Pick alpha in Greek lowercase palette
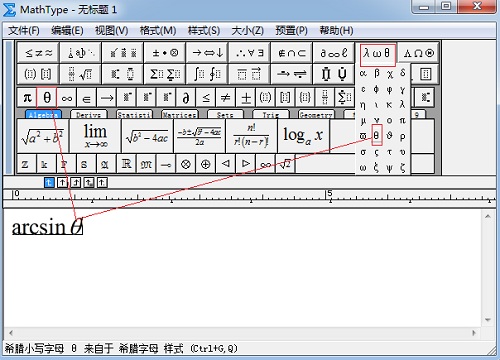The height and width of the screenshot is (360, 500). point(363,73)
